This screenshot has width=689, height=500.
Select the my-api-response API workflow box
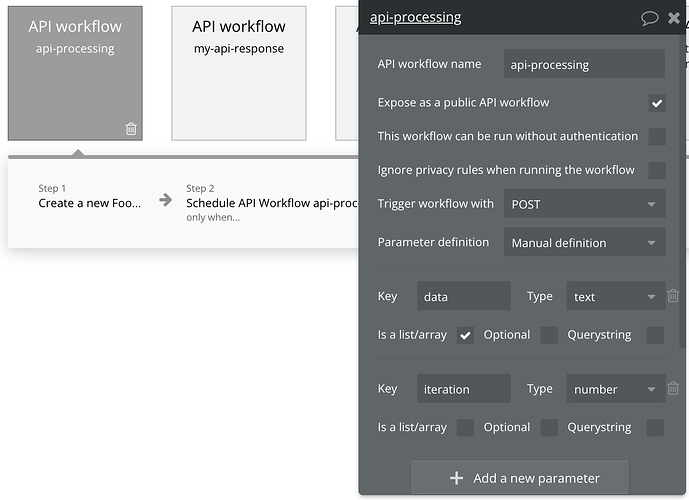pyautogui.click(x=239, y=73)
